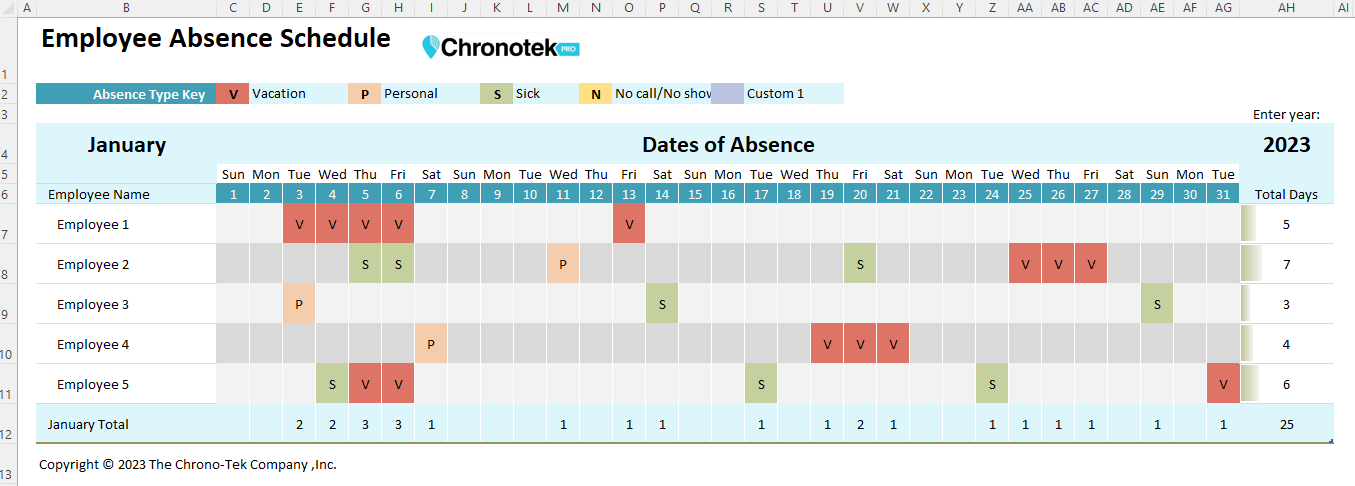Click the Chronotek PRO logo
Screen dimensions: 1355x486
click(x=500, y=47)
